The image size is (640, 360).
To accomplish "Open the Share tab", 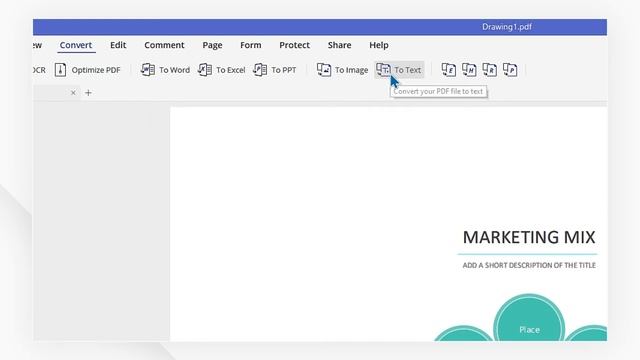I will (x=339, y=45).
